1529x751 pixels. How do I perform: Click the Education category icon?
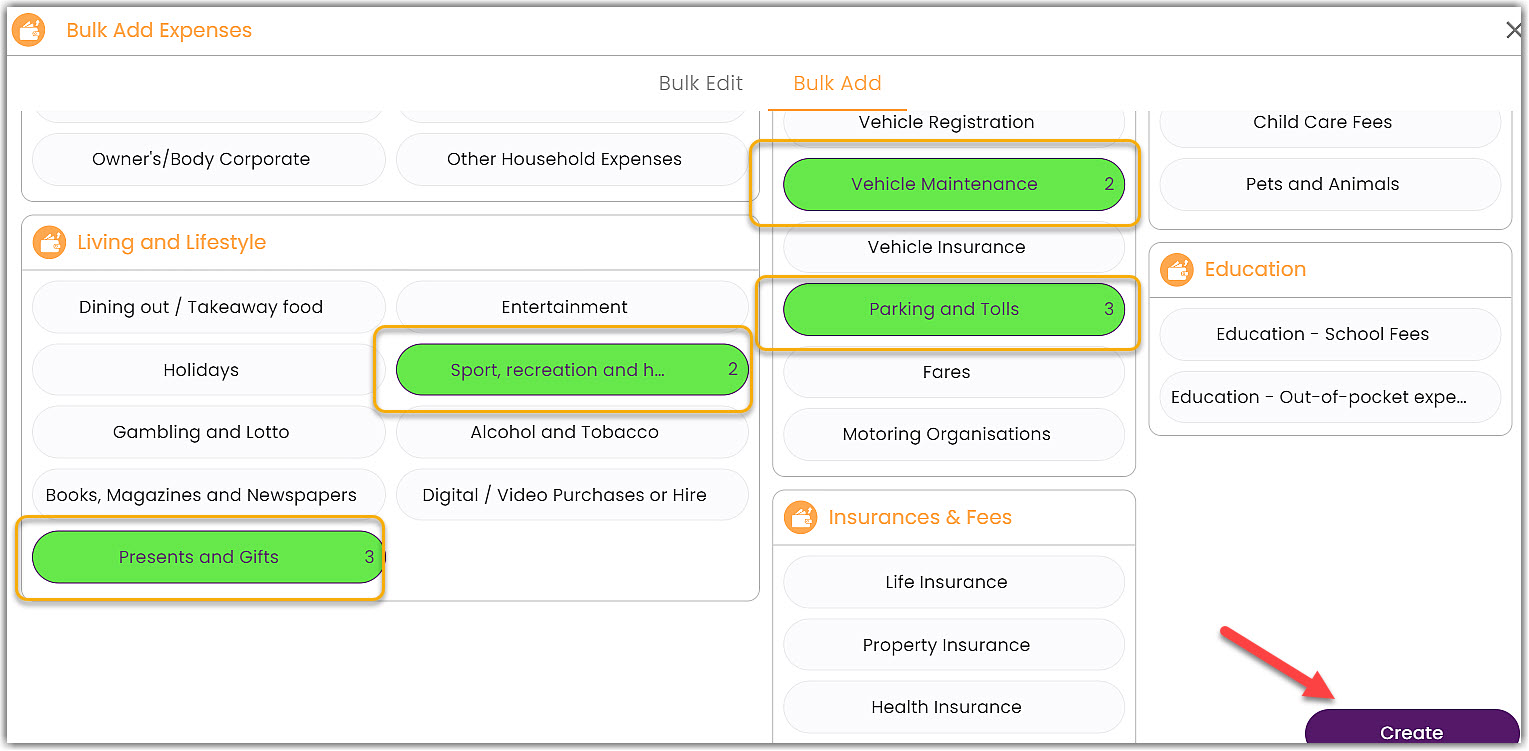point(1176,269)
